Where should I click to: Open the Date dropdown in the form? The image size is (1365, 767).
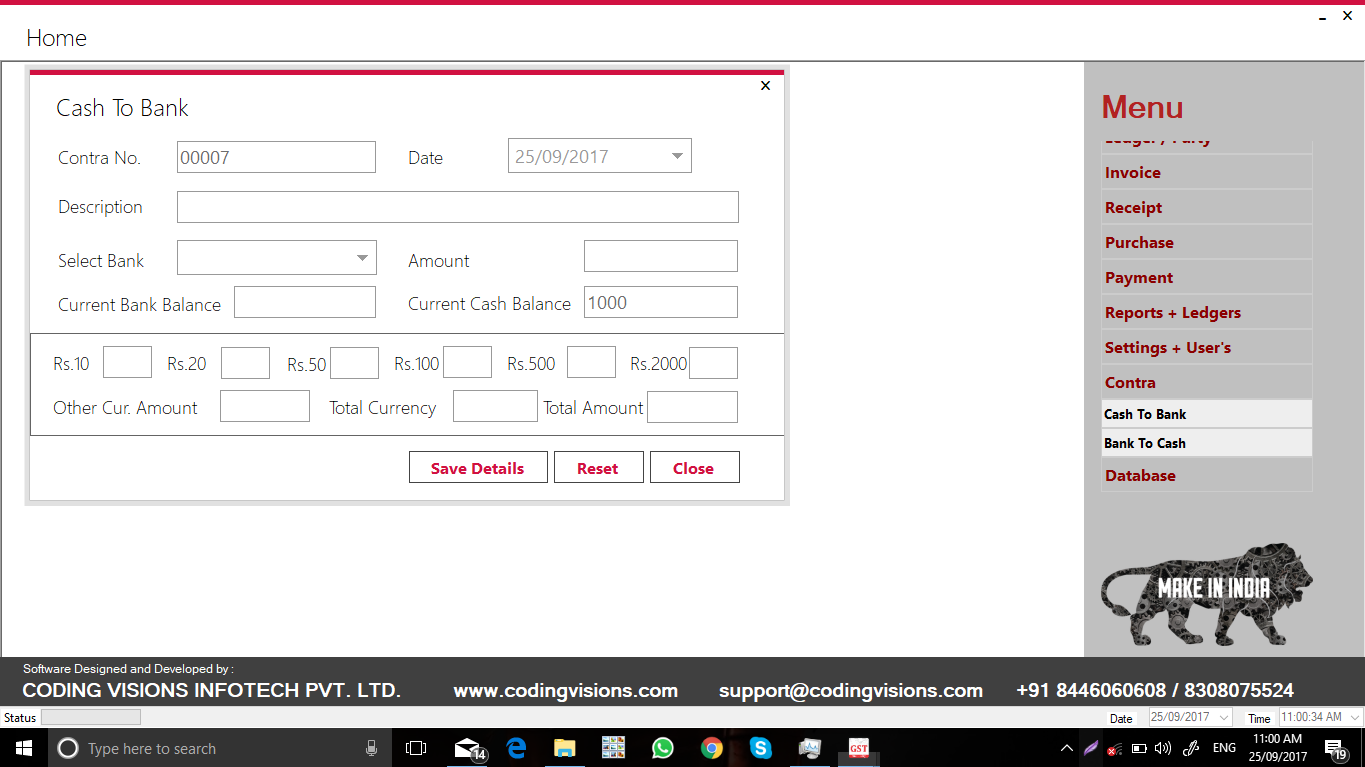[x=679, y=155]
